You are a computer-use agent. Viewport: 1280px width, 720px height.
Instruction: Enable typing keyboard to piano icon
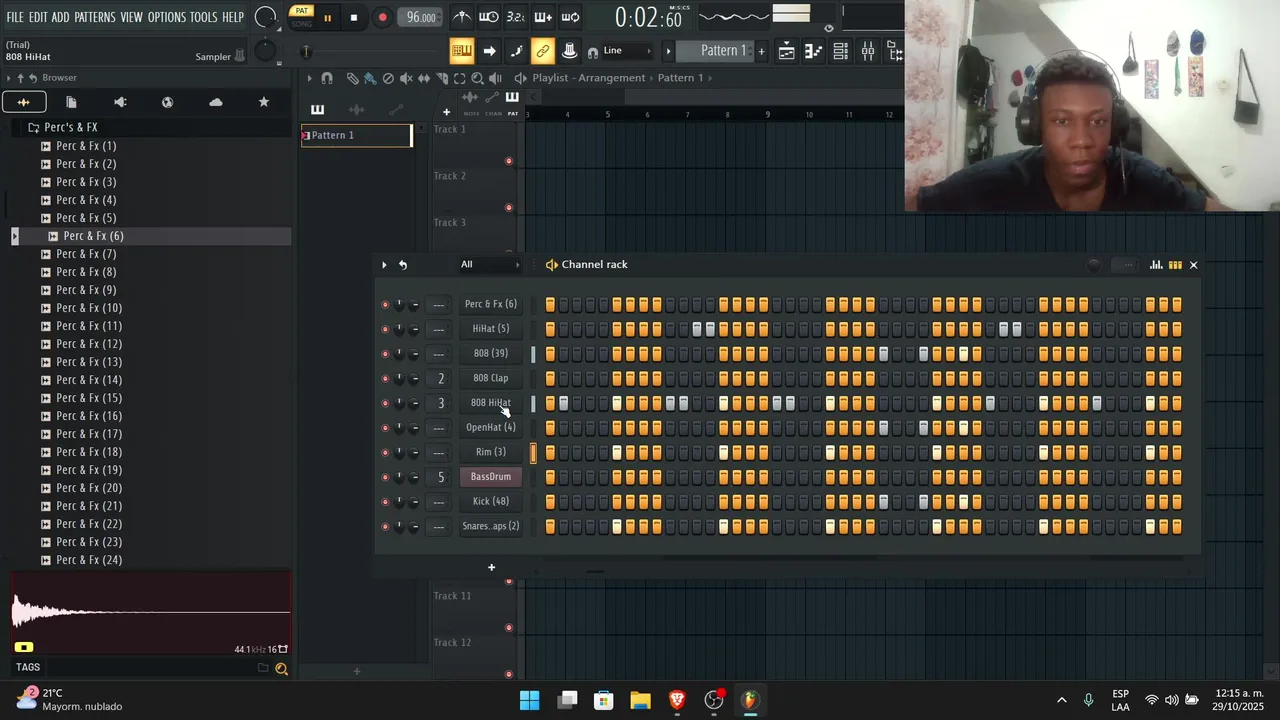coord(461,51)
